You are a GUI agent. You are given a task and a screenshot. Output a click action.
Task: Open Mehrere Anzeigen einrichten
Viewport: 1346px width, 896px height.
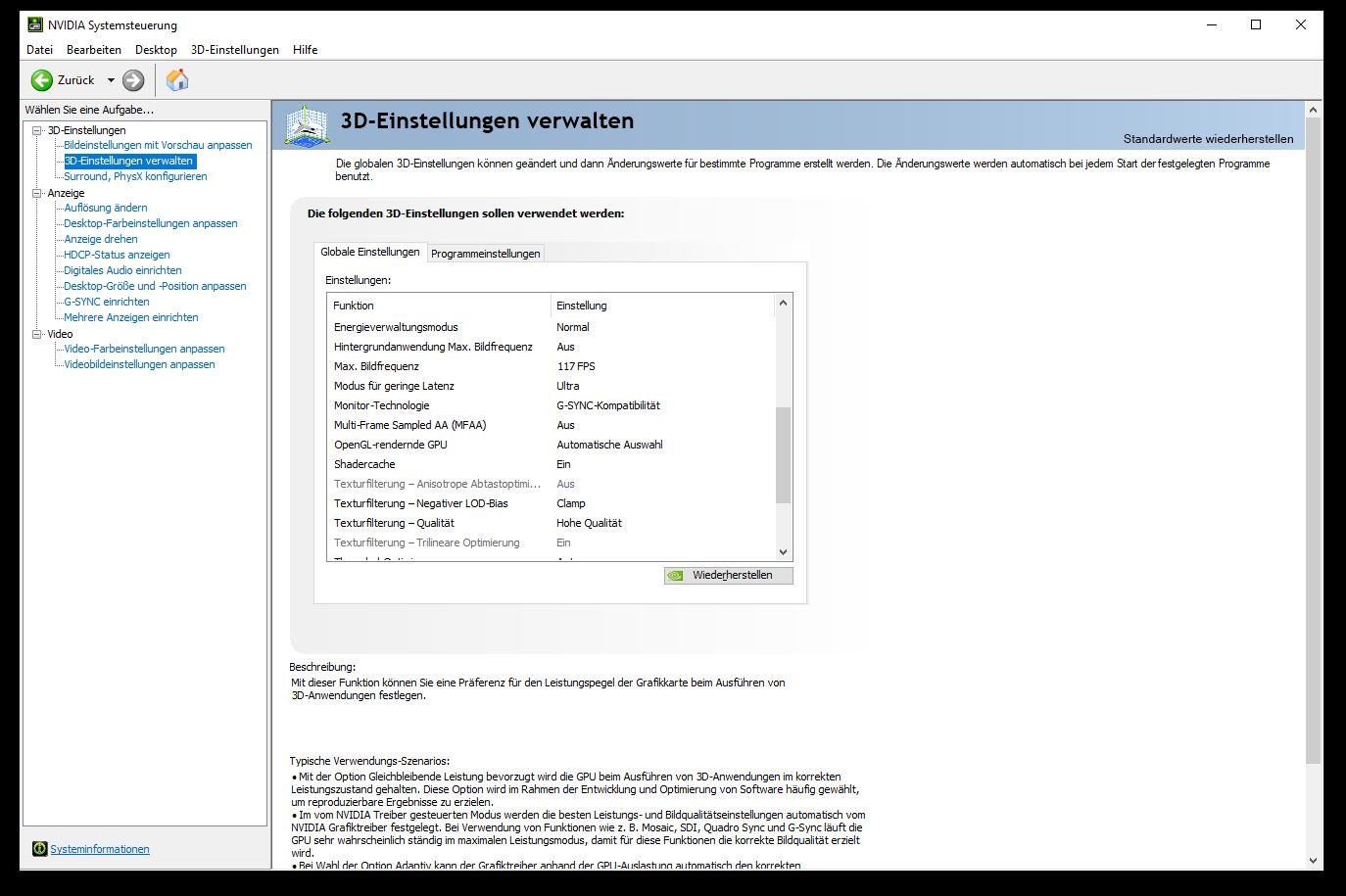pyautogui.click(x=131, y=317)
